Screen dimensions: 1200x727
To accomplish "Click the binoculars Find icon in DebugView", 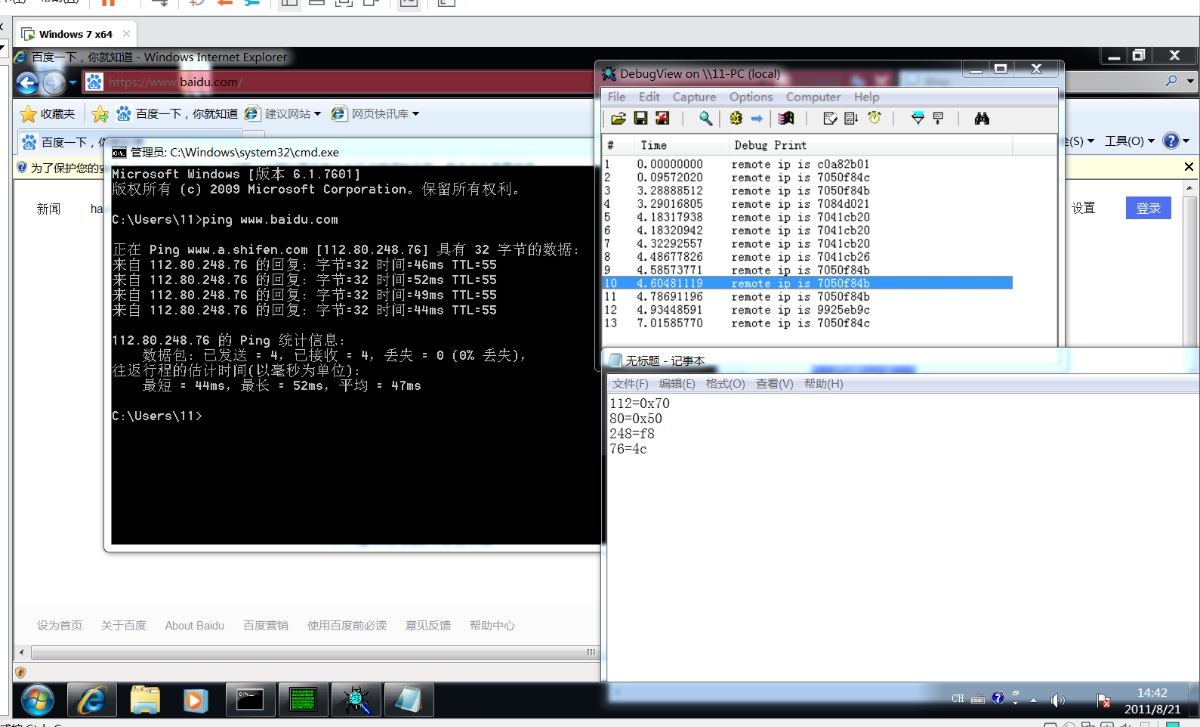I will pos(982,119).
